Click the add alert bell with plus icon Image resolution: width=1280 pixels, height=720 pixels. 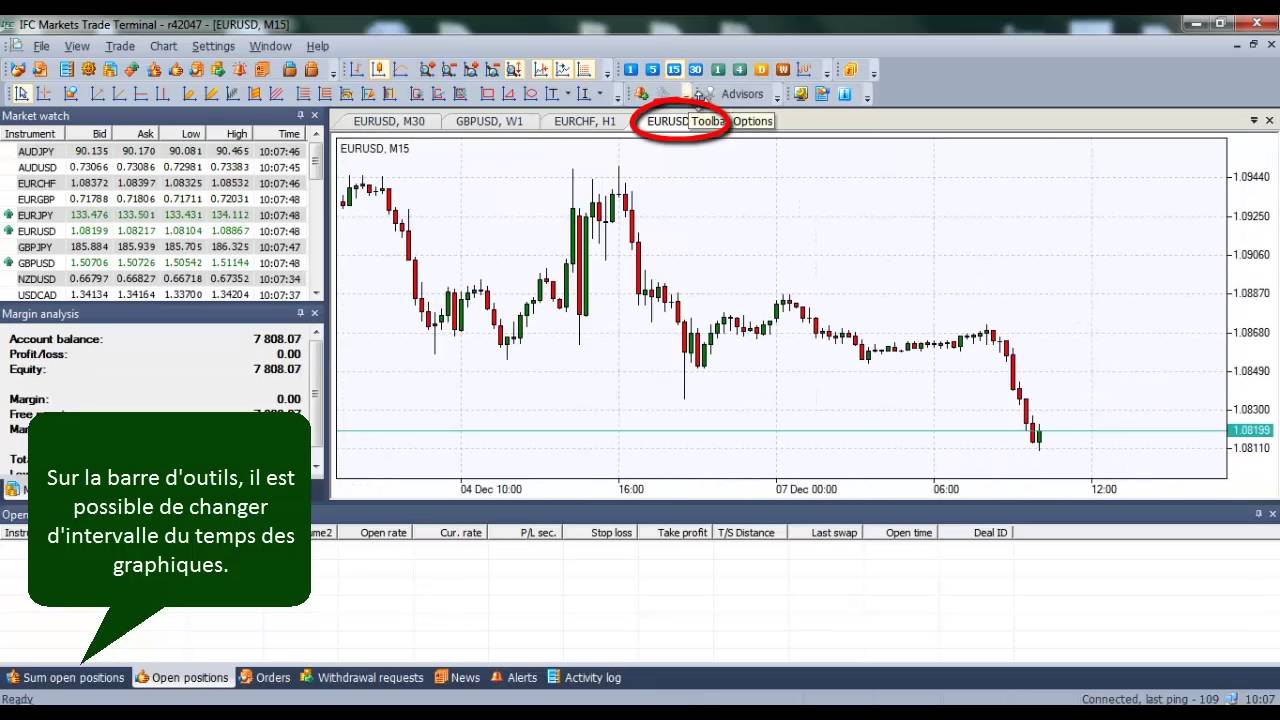pyautogui.click(x=641, y=94)
